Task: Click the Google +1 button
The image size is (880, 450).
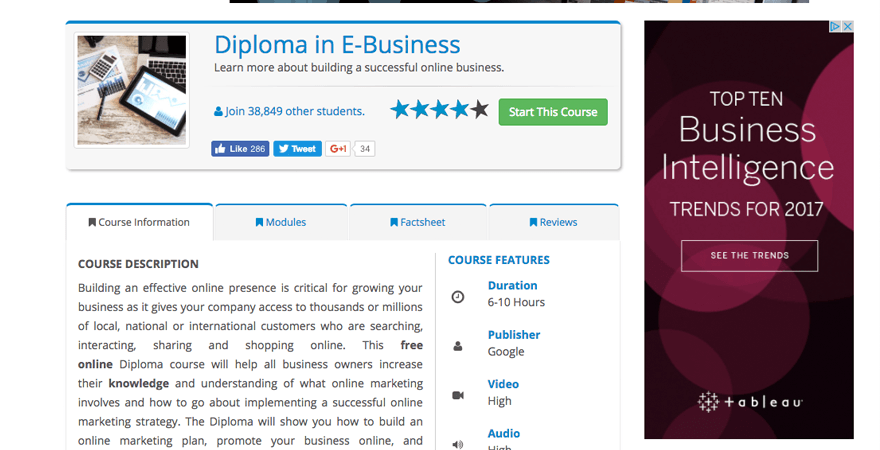Action: click(x=338, y=149)
